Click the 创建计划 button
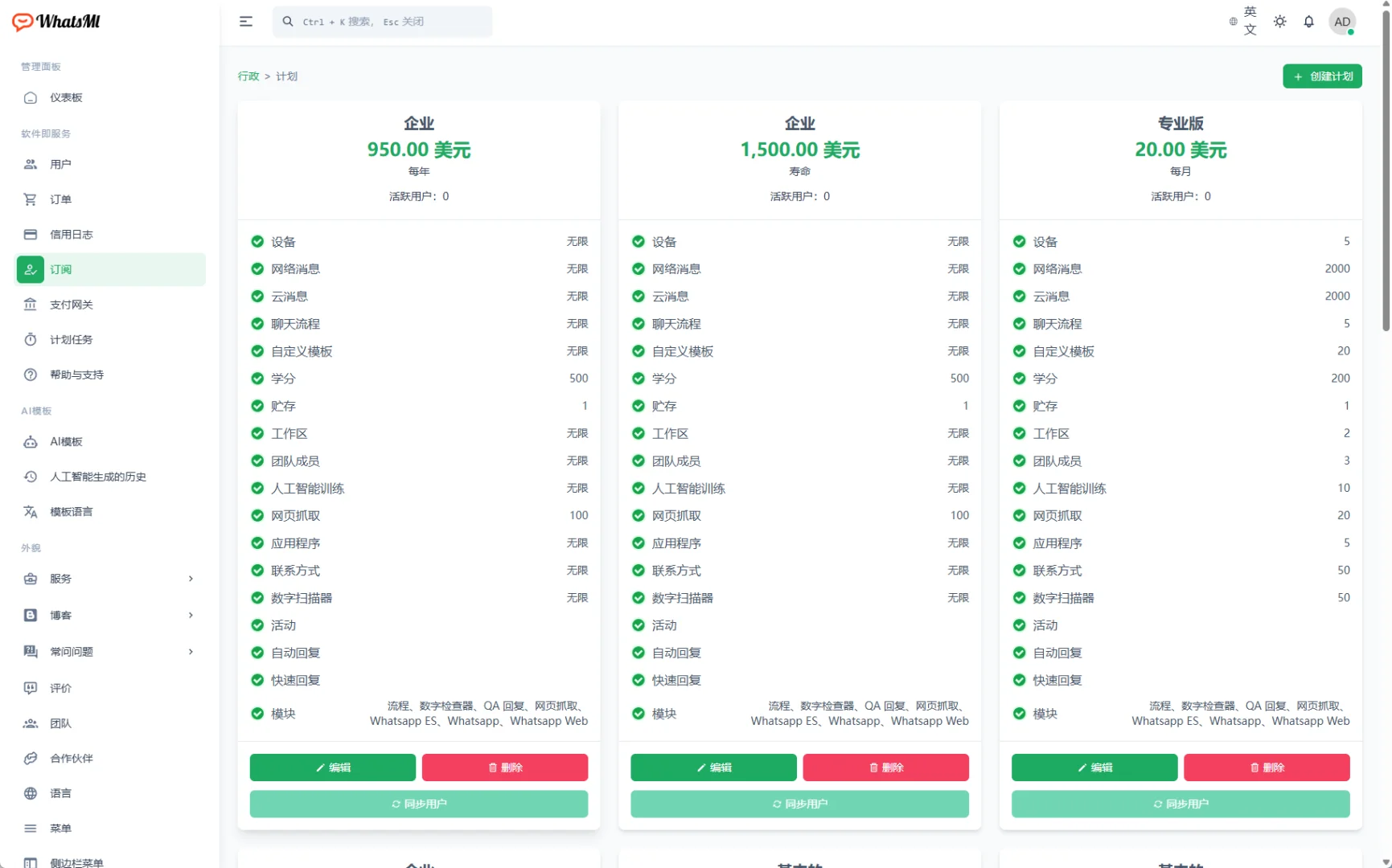 tap(1322, 76)
